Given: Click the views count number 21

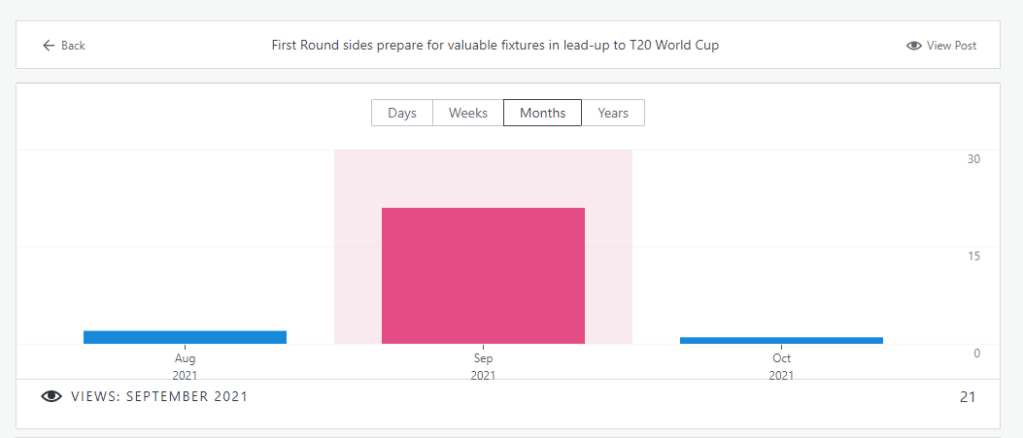Looking at the screenshot, I should (x=967, y=397).
